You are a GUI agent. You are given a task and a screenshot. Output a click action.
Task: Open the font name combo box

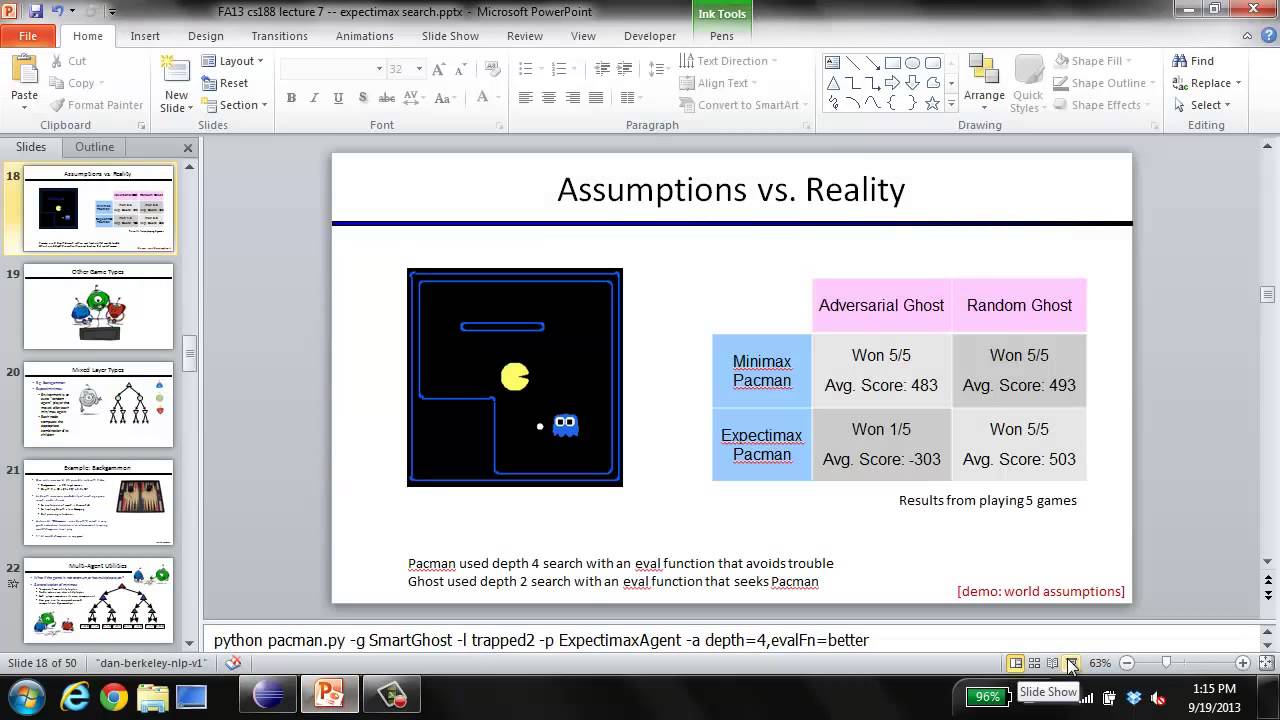pyautogui.click(x=332, y=69)
